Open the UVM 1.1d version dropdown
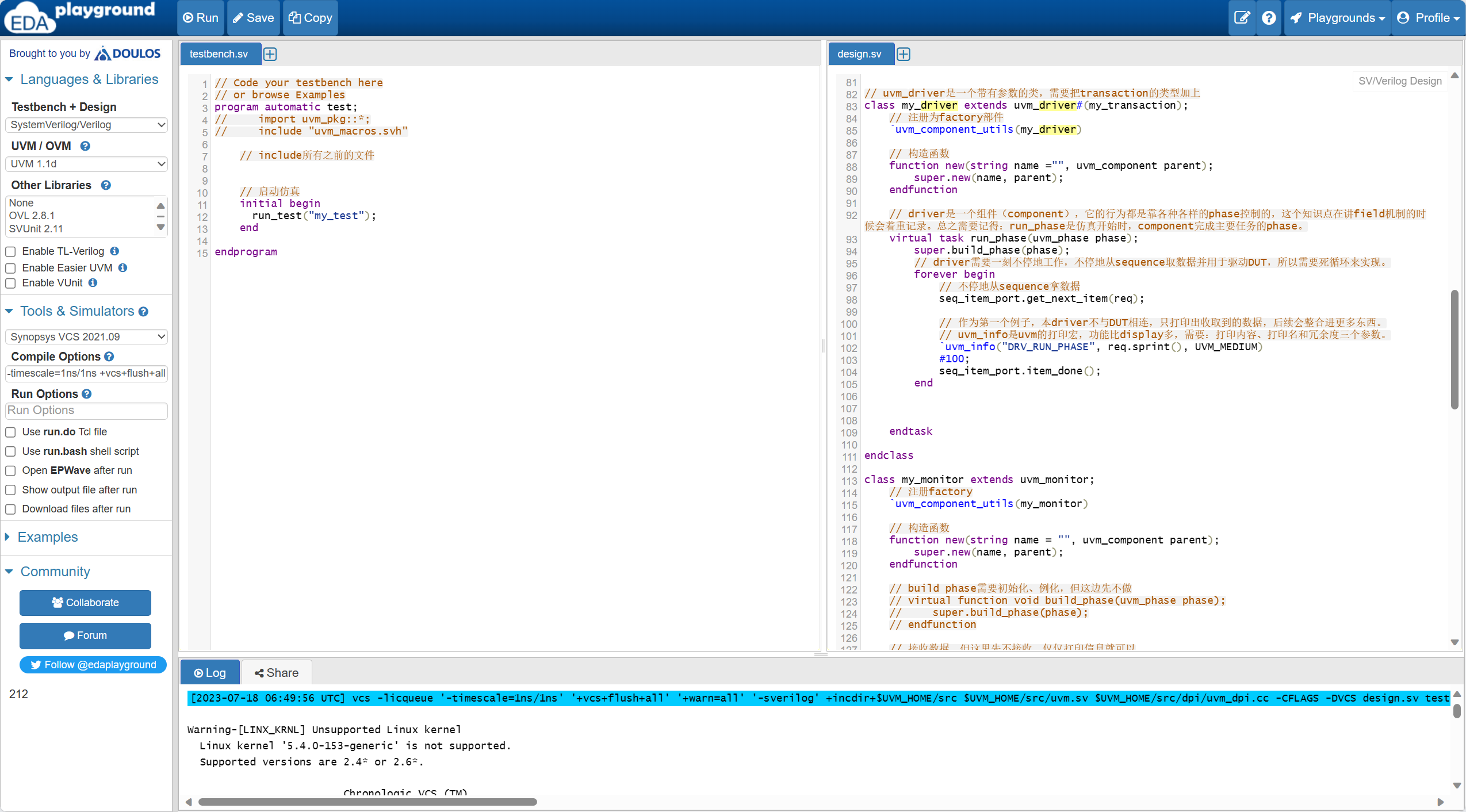Viewport: 1466px width, 812px height. point(86,164)
